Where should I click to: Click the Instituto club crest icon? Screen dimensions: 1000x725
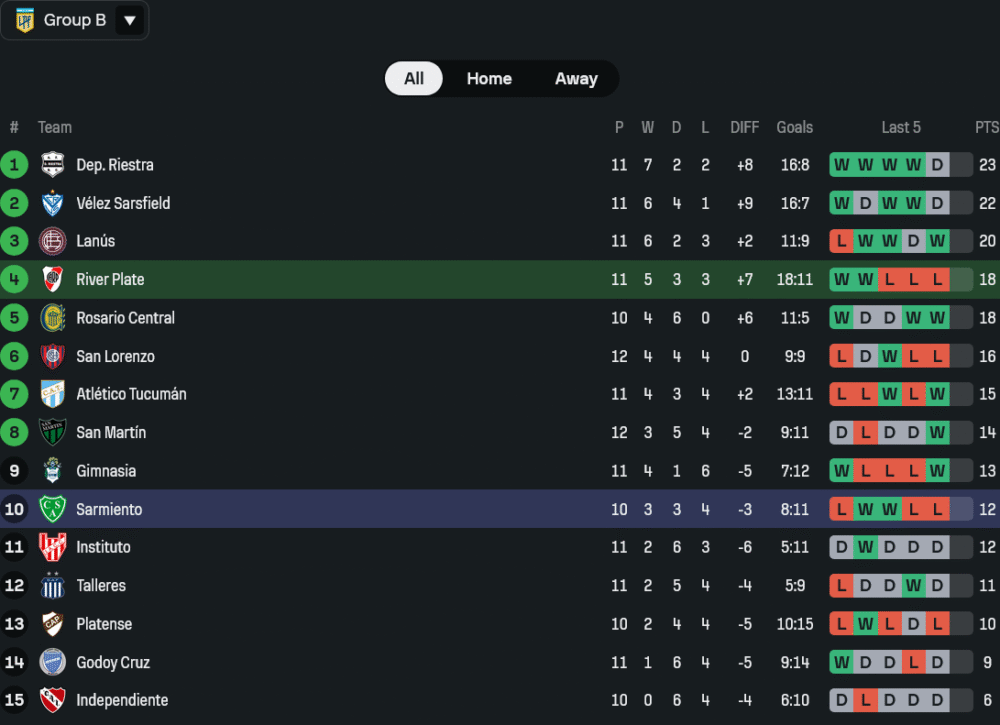[x=52, y=547]
